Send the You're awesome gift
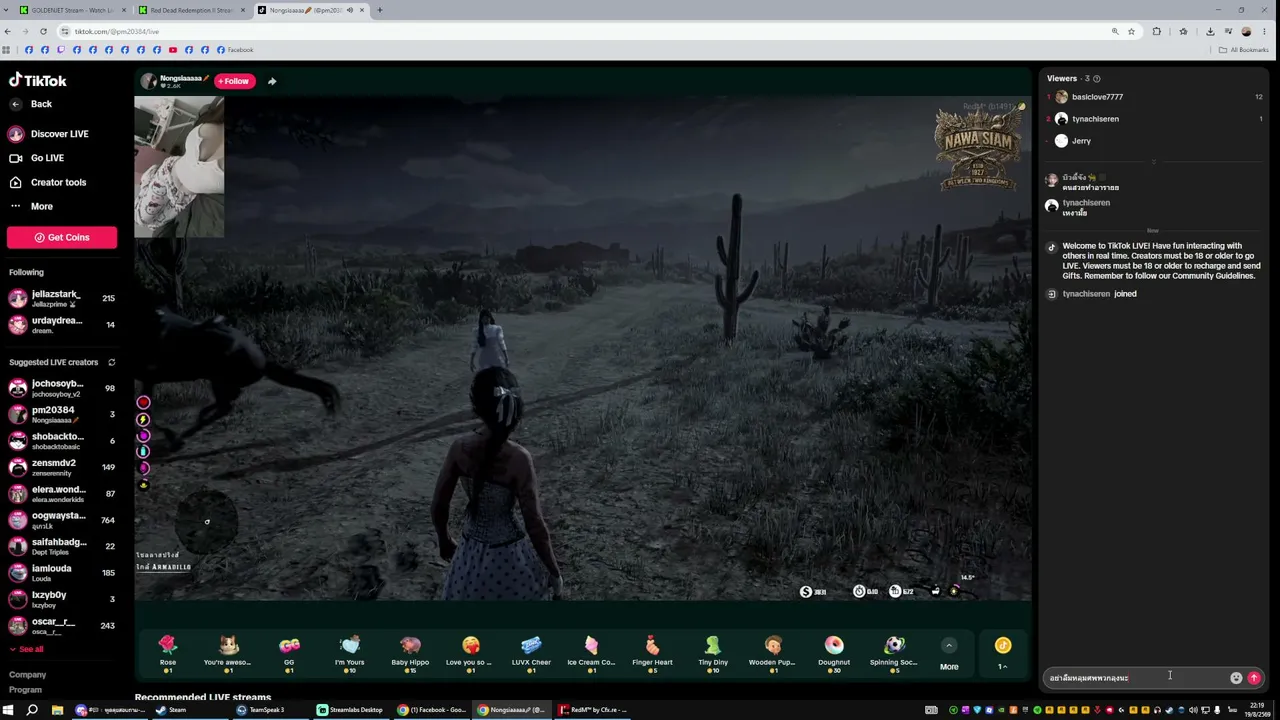Image resolution: width=1280 pixels, height=720 pixels. [x=228, y=651]
